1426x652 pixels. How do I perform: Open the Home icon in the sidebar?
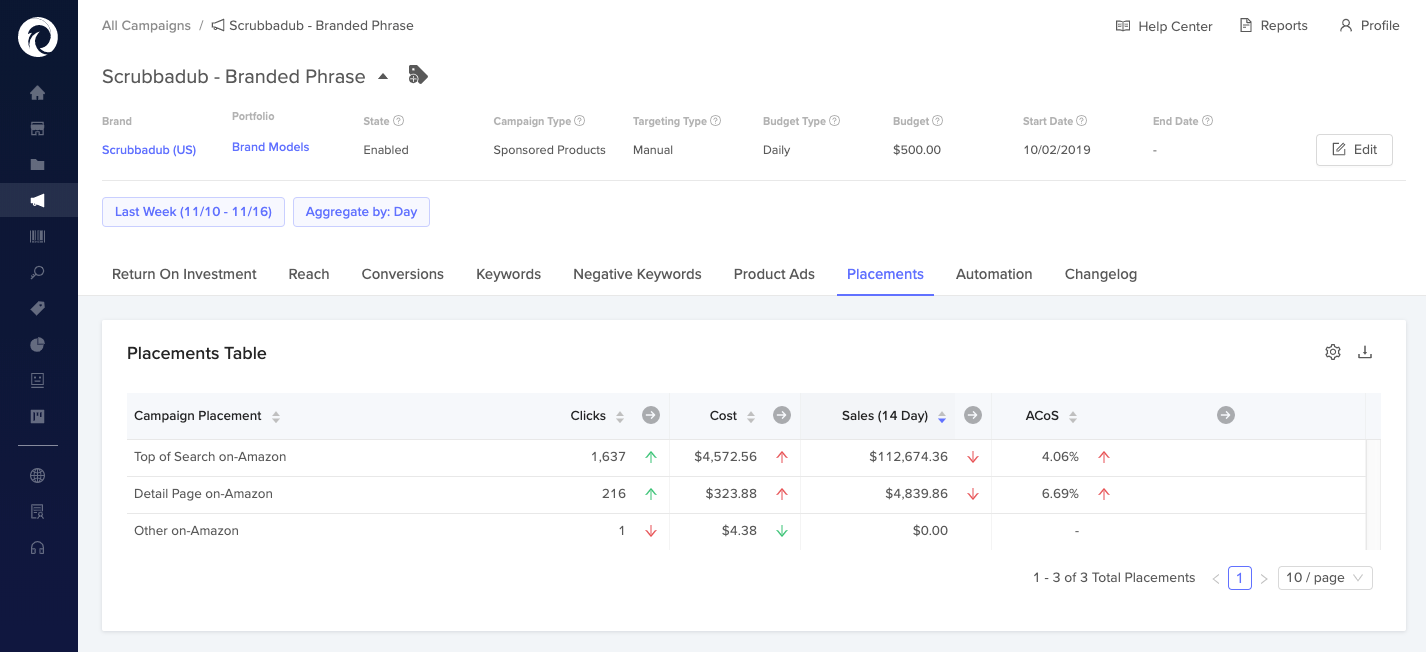click(38, 93)
